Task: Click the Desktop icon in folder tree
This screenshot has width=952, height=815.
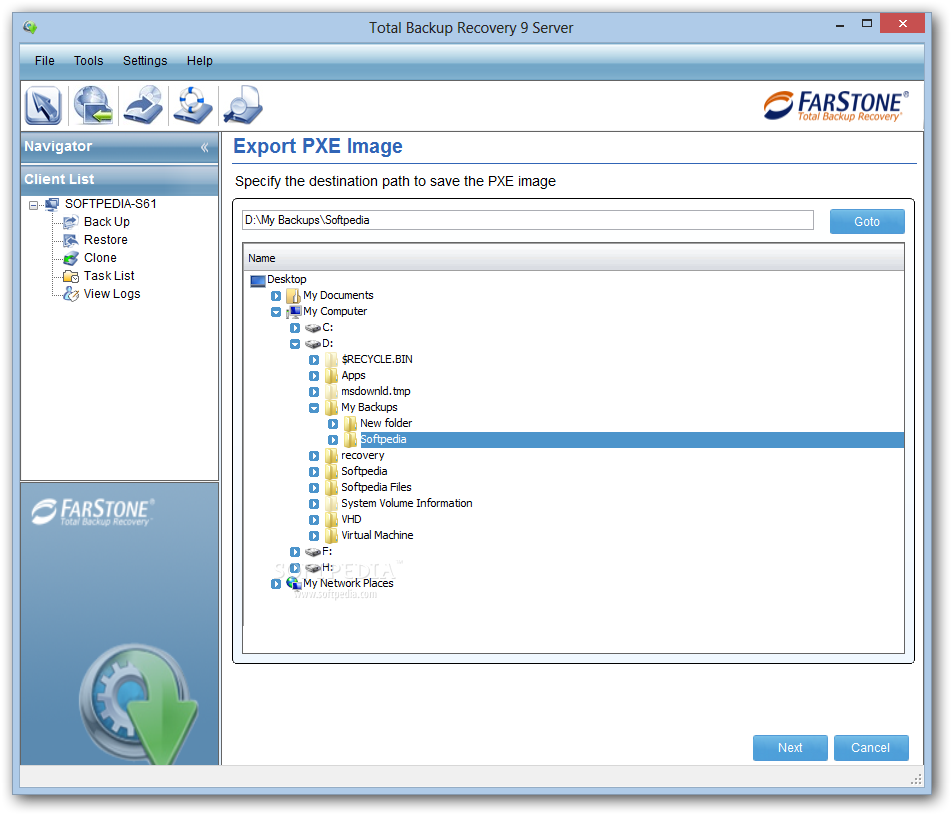Action: pos(257,280)
